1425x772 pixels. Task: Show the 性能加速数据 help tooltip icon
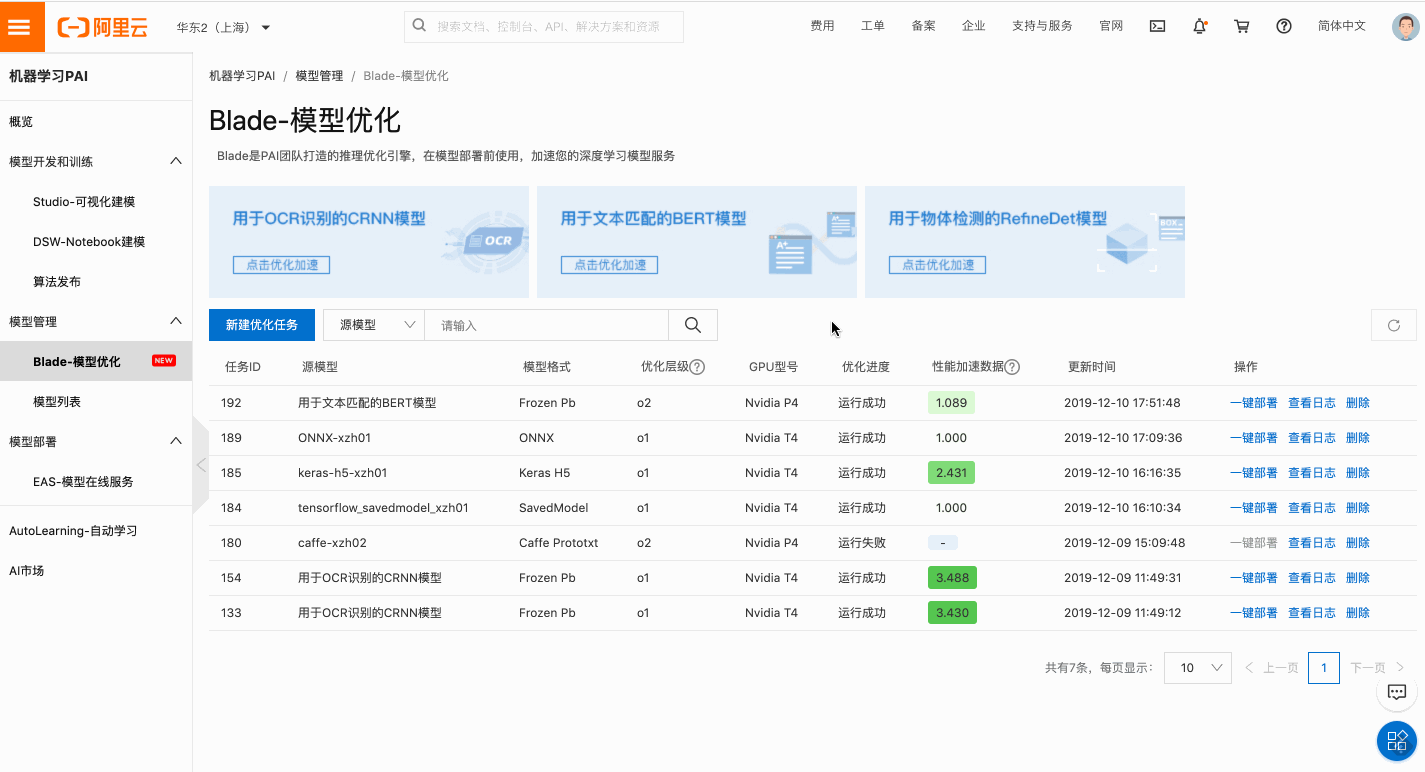[1012, 367]
